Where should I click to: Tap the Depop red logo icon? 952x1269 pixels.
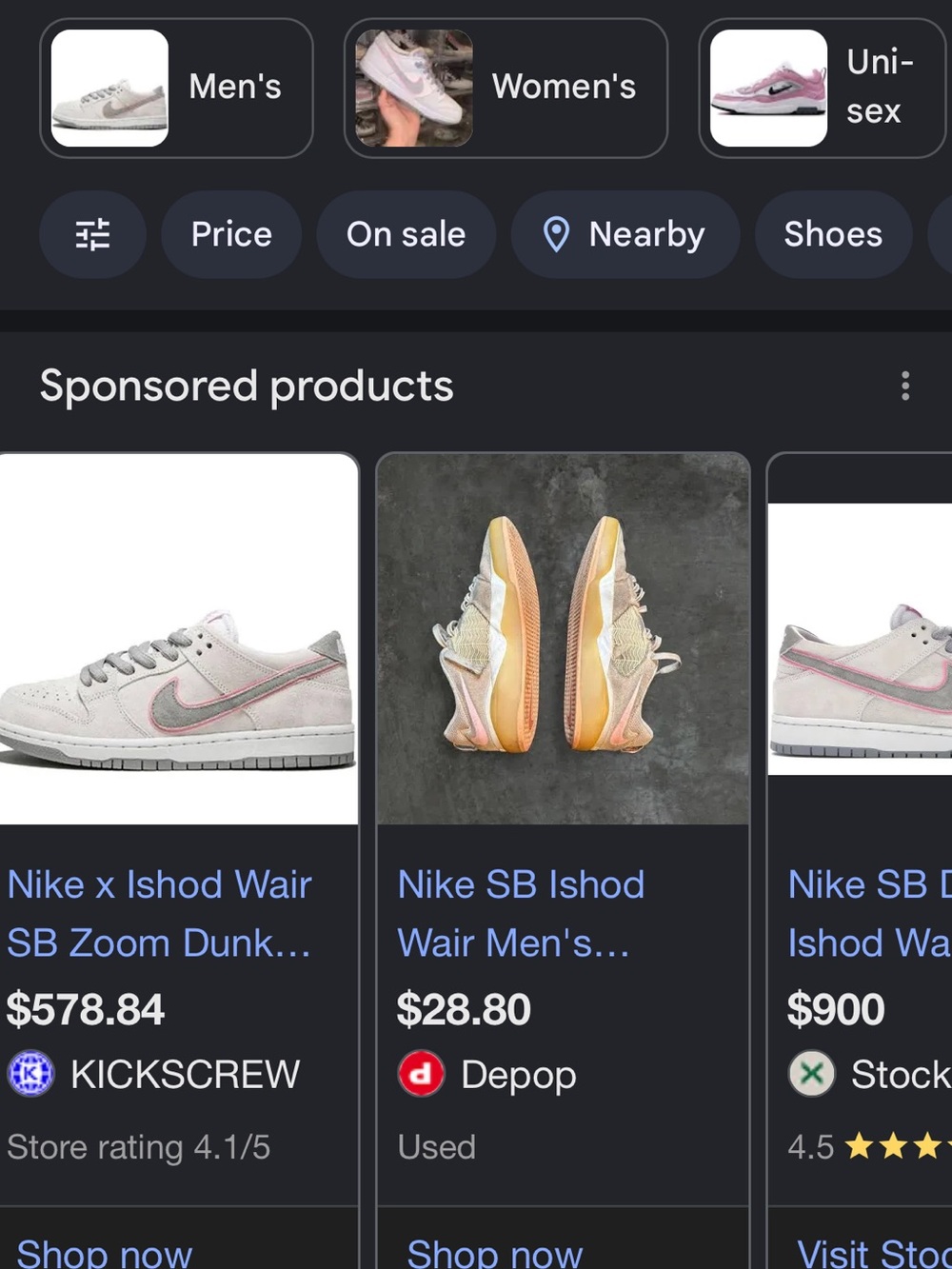[421, 1074]
